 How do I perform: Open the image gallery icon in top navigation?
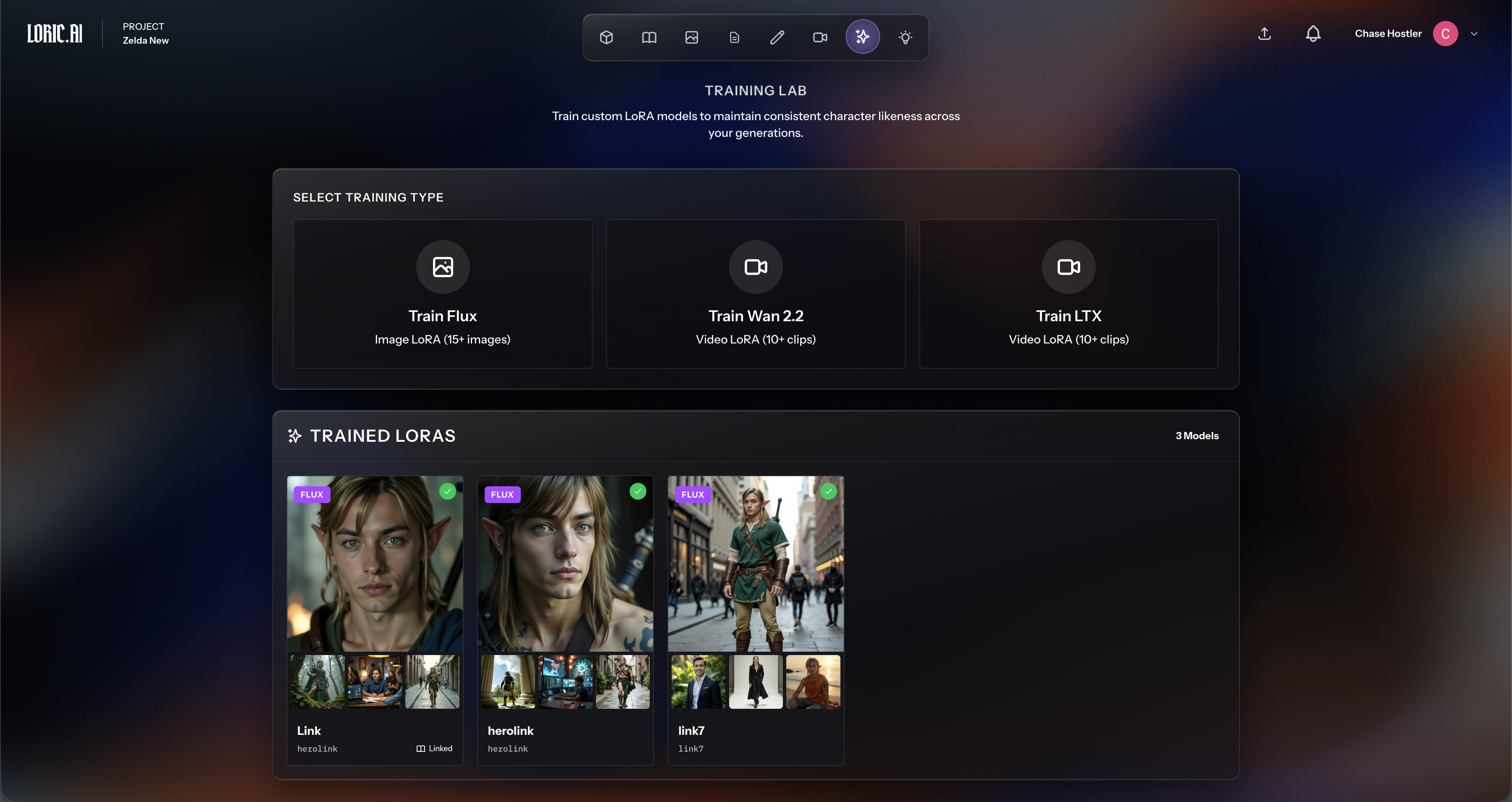coord(691,37)
